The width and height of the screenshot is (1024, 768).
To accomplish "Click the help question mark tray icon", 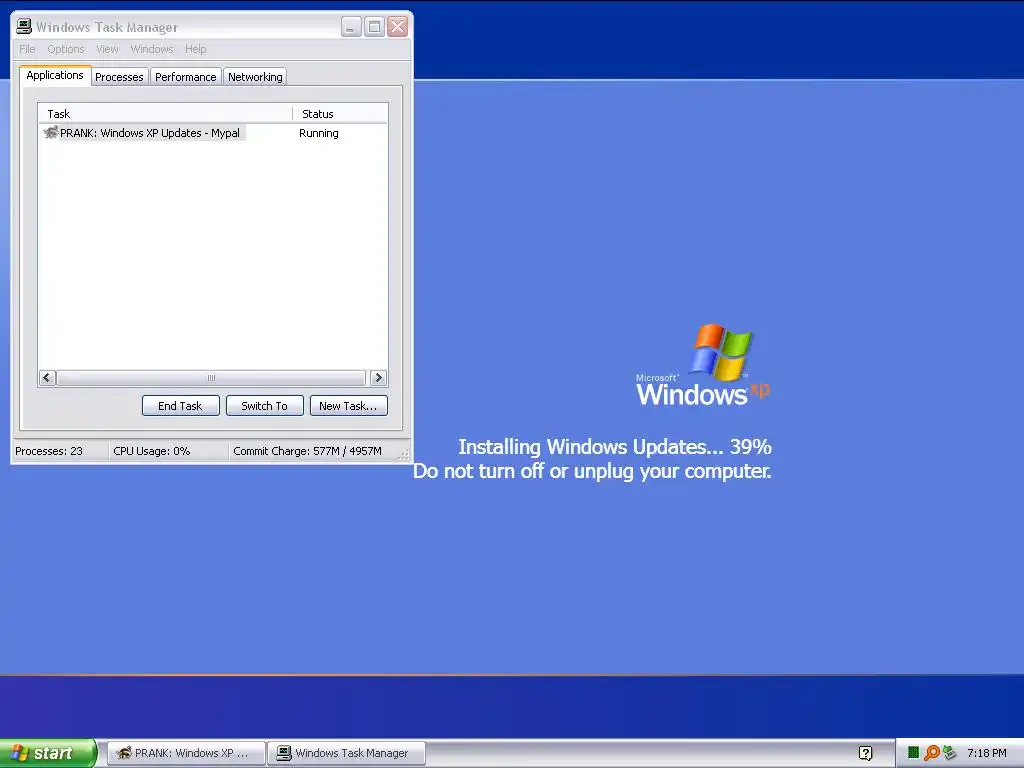I will (865, 753).
